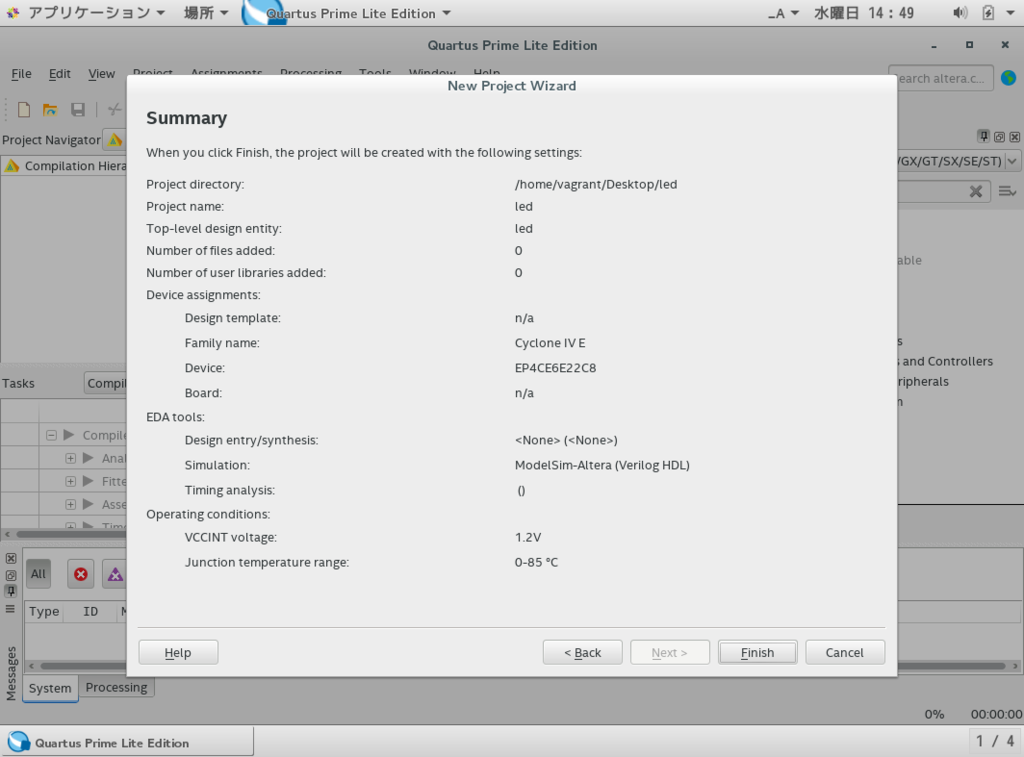This screenshot has height=757, width=1024.
Task: Click the error filter icon in Messages
Action: (80, 574)
